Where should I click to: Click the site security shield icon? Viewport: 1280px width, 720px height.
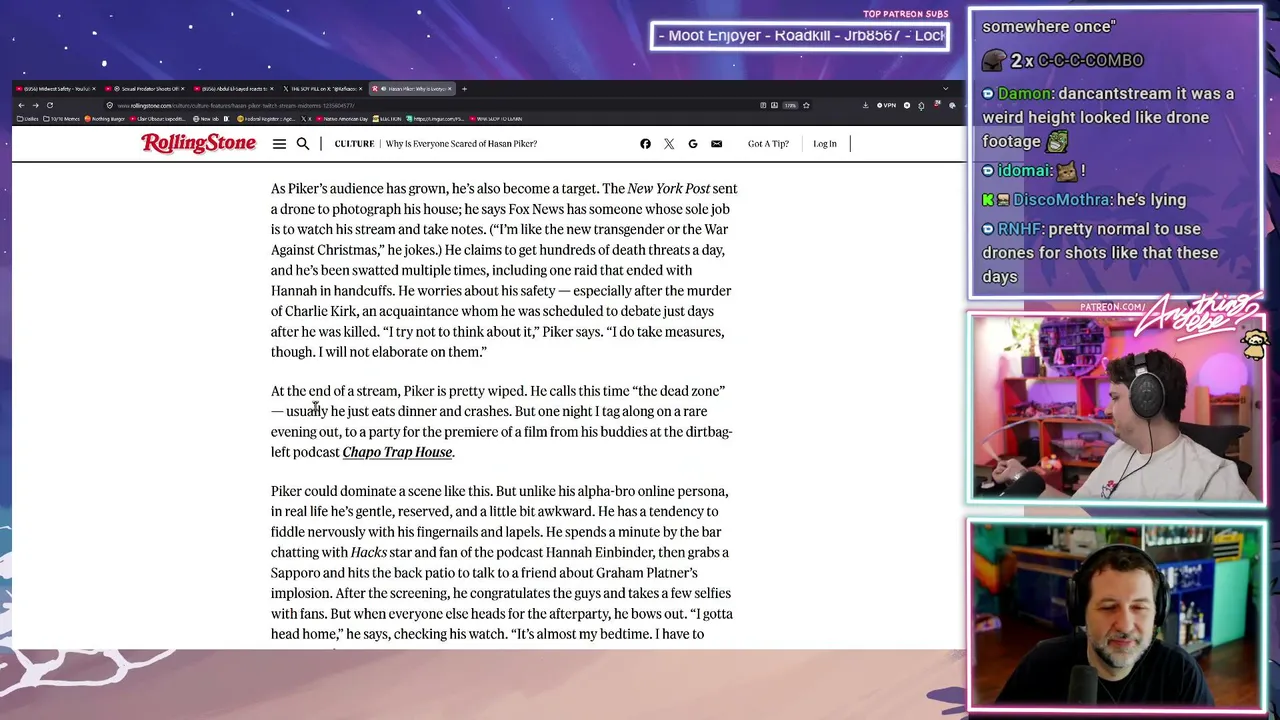click(110, 105)
